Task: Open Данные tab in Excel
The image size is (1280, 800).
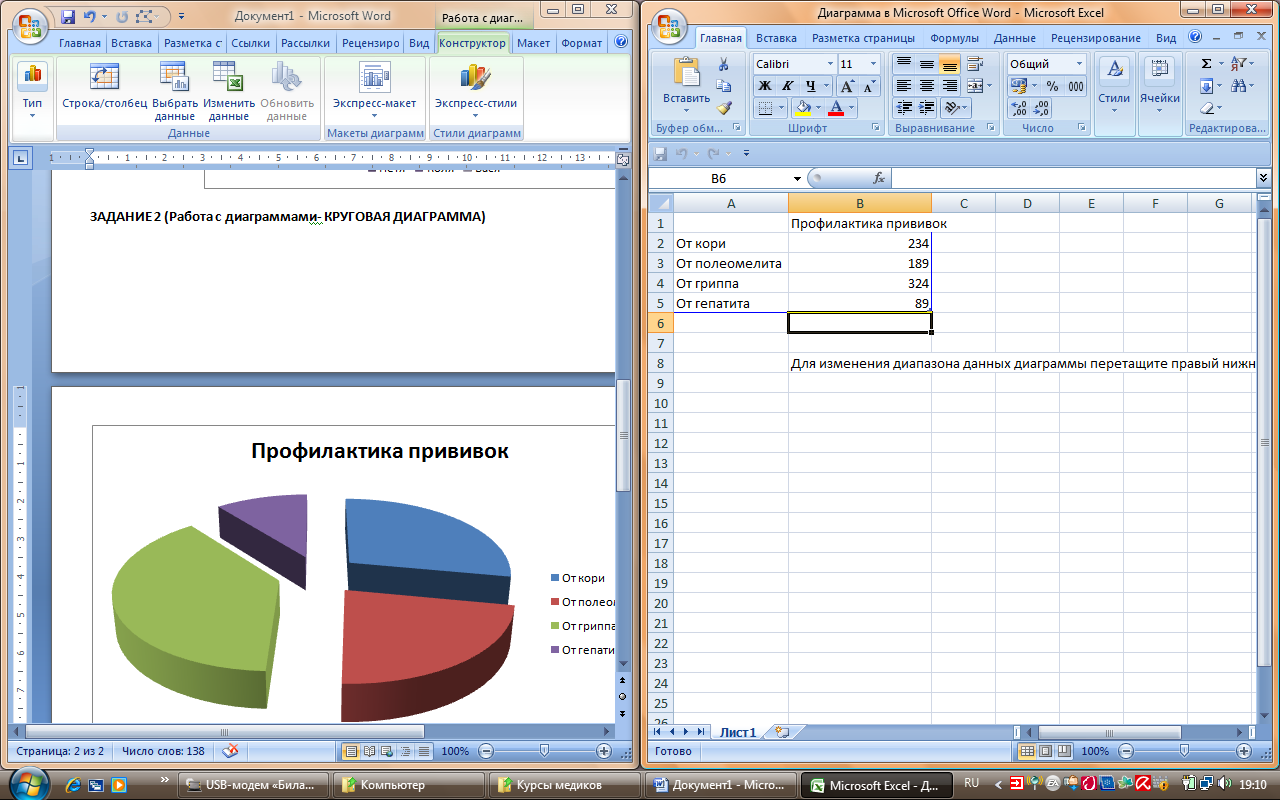Action: tap(1015, 38)
